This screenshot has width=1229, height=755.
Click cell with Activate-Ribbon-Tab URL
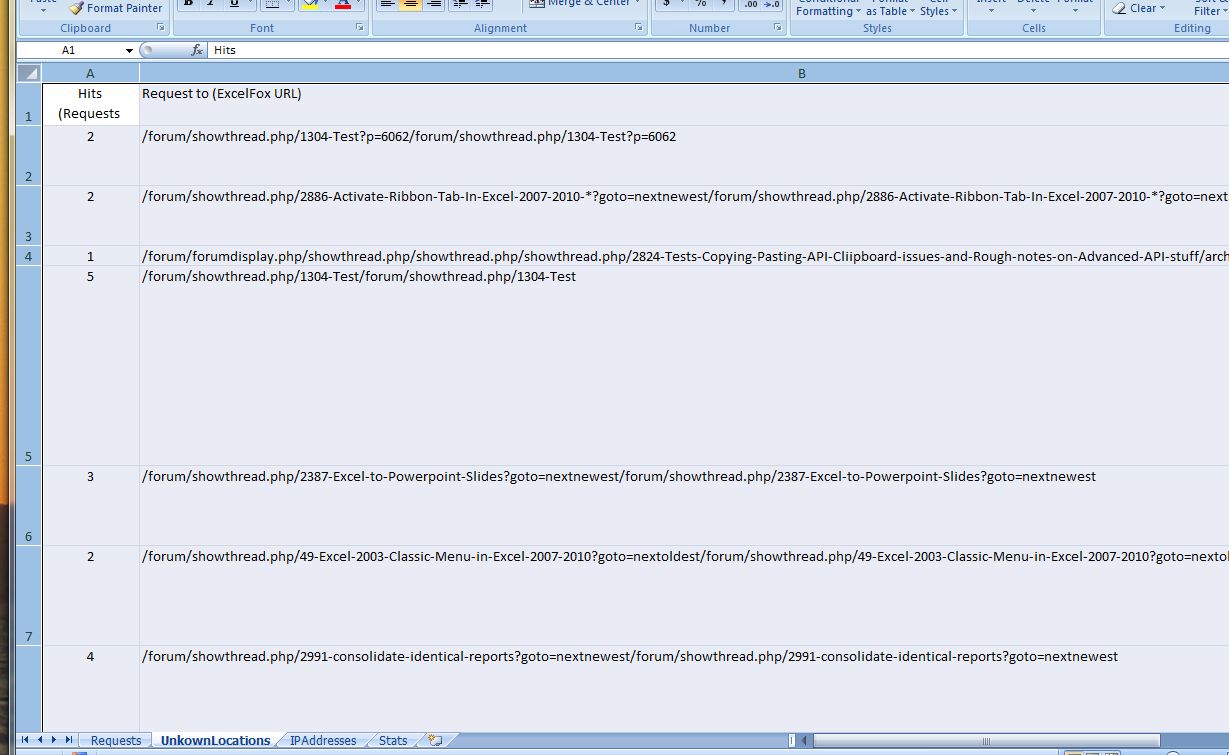[684, 215]
